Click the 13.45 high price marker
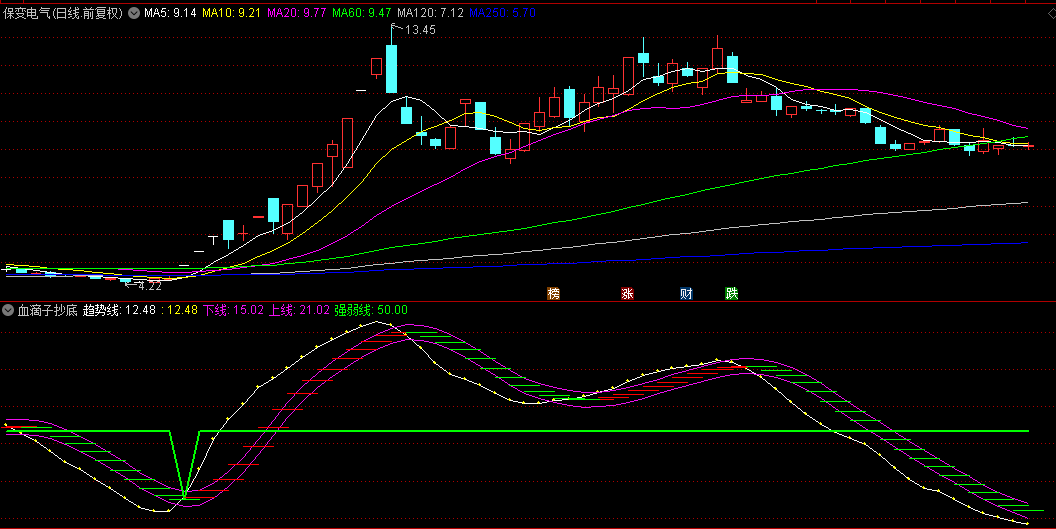Screen dimensions: 1056x529 [420, 29]
